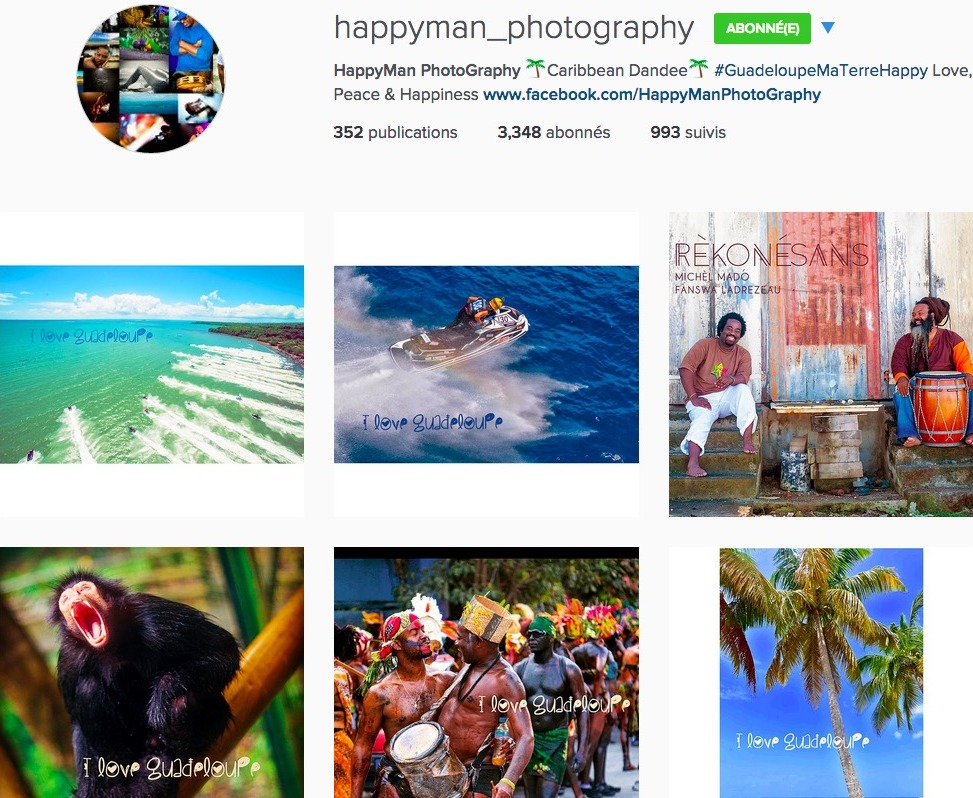Viewport: 973px width, 798px height.
Task: Click the HappyMan PhotoGraphy bold display name
Action: click(427, 70)
